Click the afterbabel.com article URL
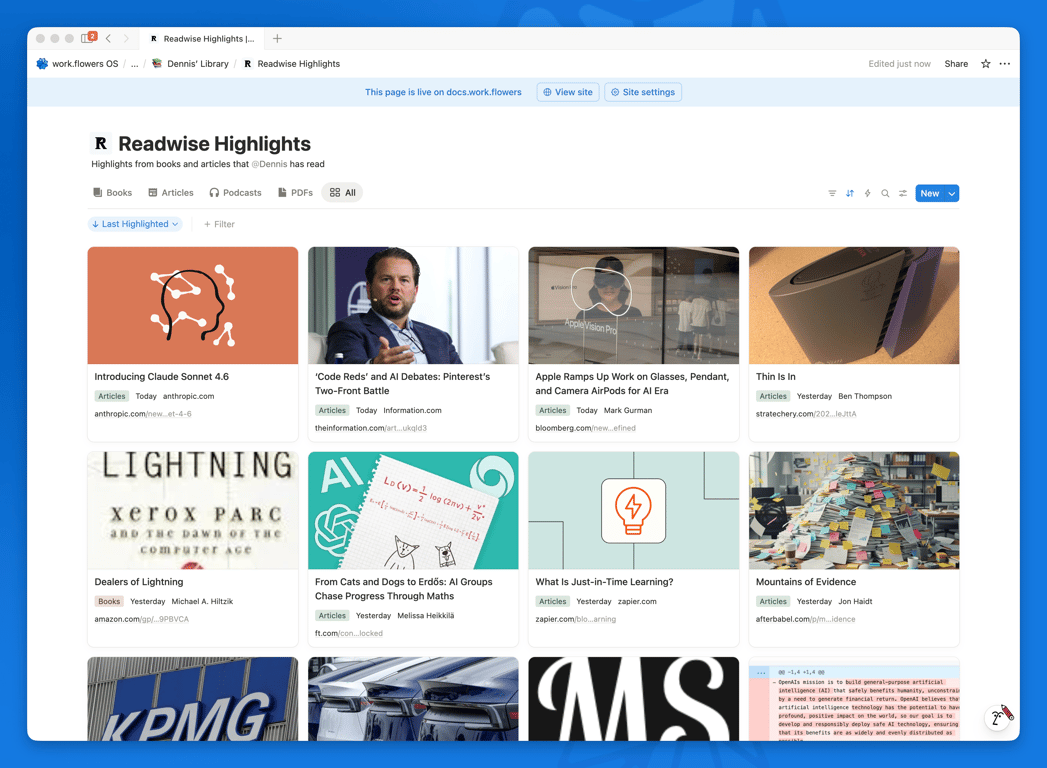1047x768 pixels. (x=805, y=619)
